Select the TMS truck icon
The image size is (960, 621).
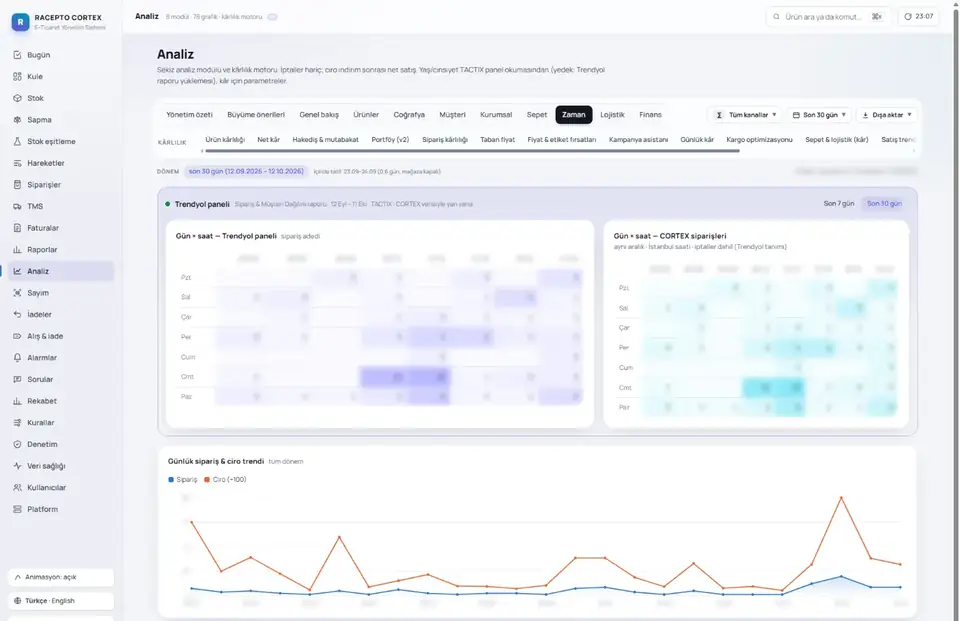(x=17, y=206)
